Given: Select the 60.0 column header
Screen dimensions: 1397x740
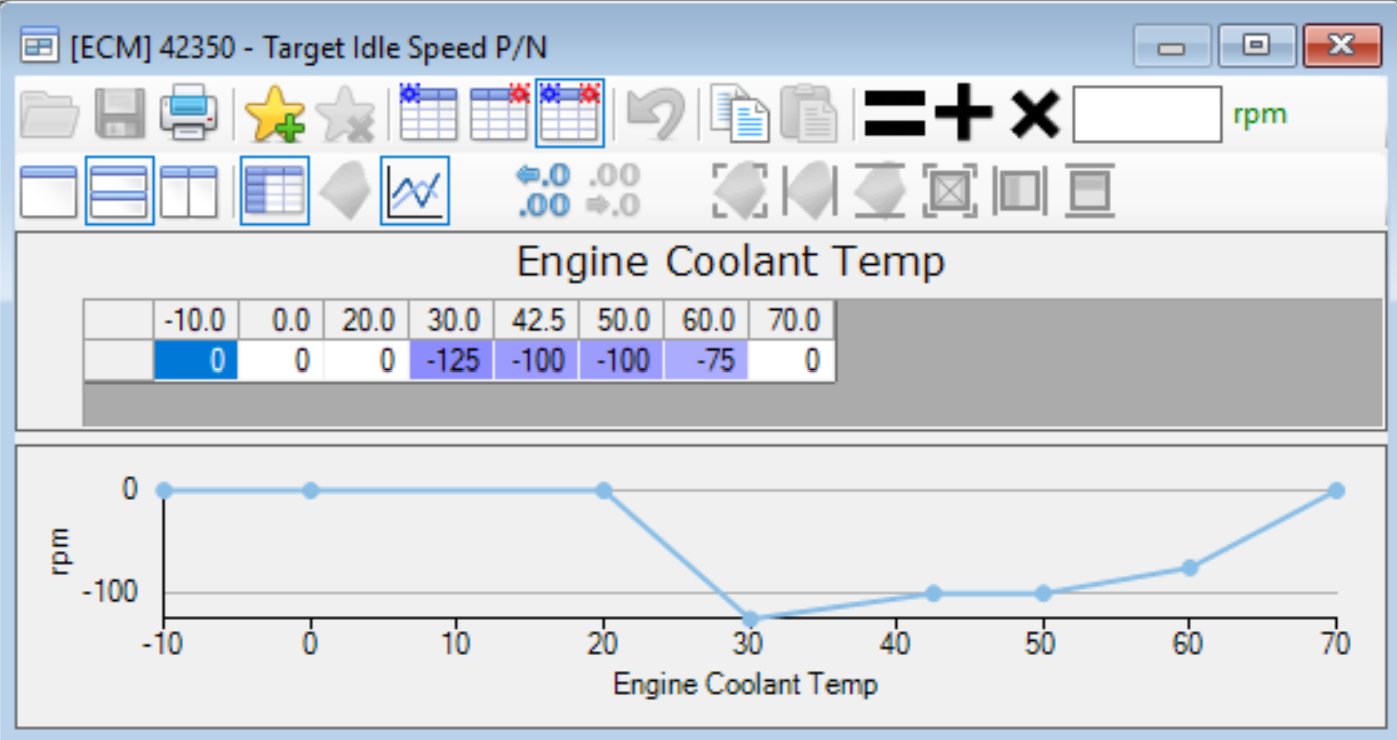Looking at the screenshot, I should pos(706,322).
